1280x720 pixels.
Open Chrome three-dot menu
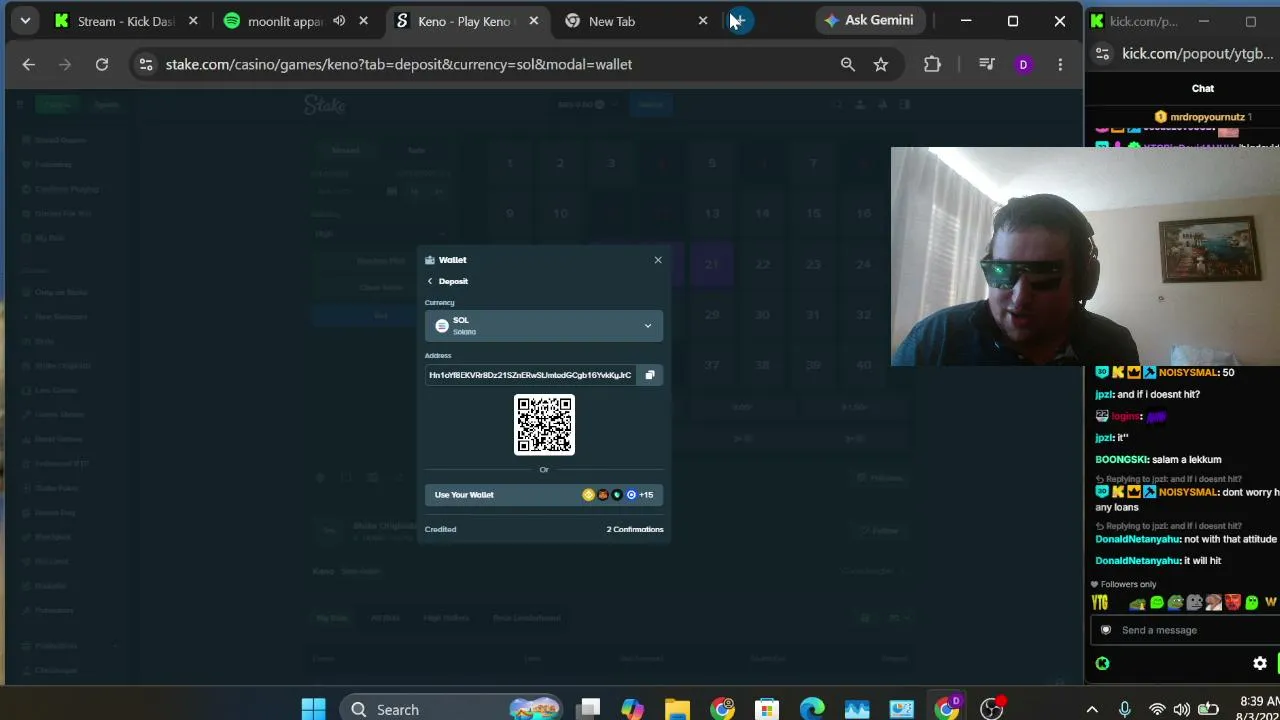point(1060,64)
